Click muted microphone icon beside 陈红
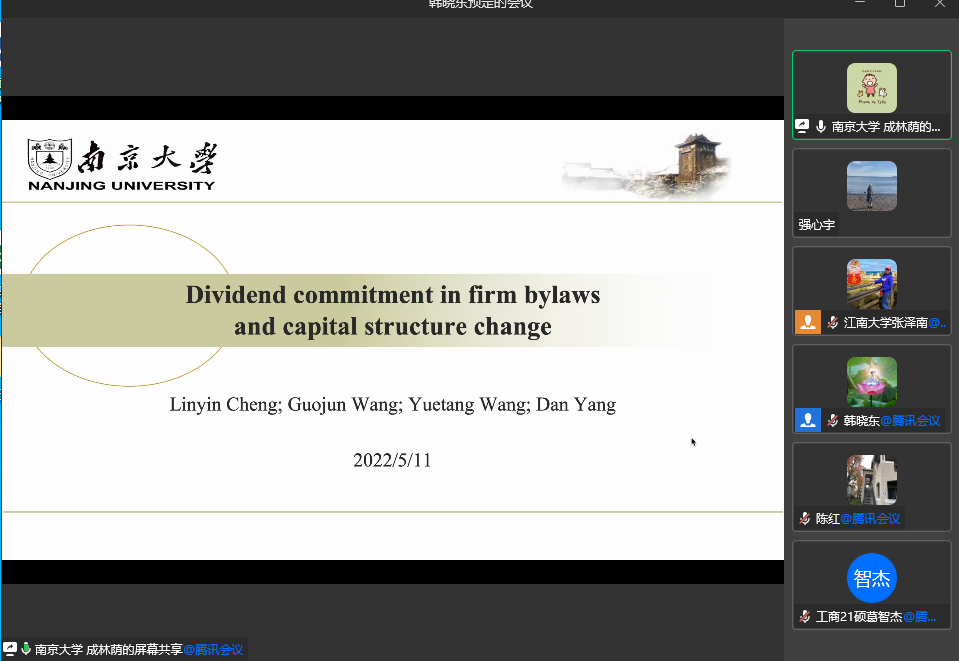This screenshot has width=959, height=661. point(804,518)
